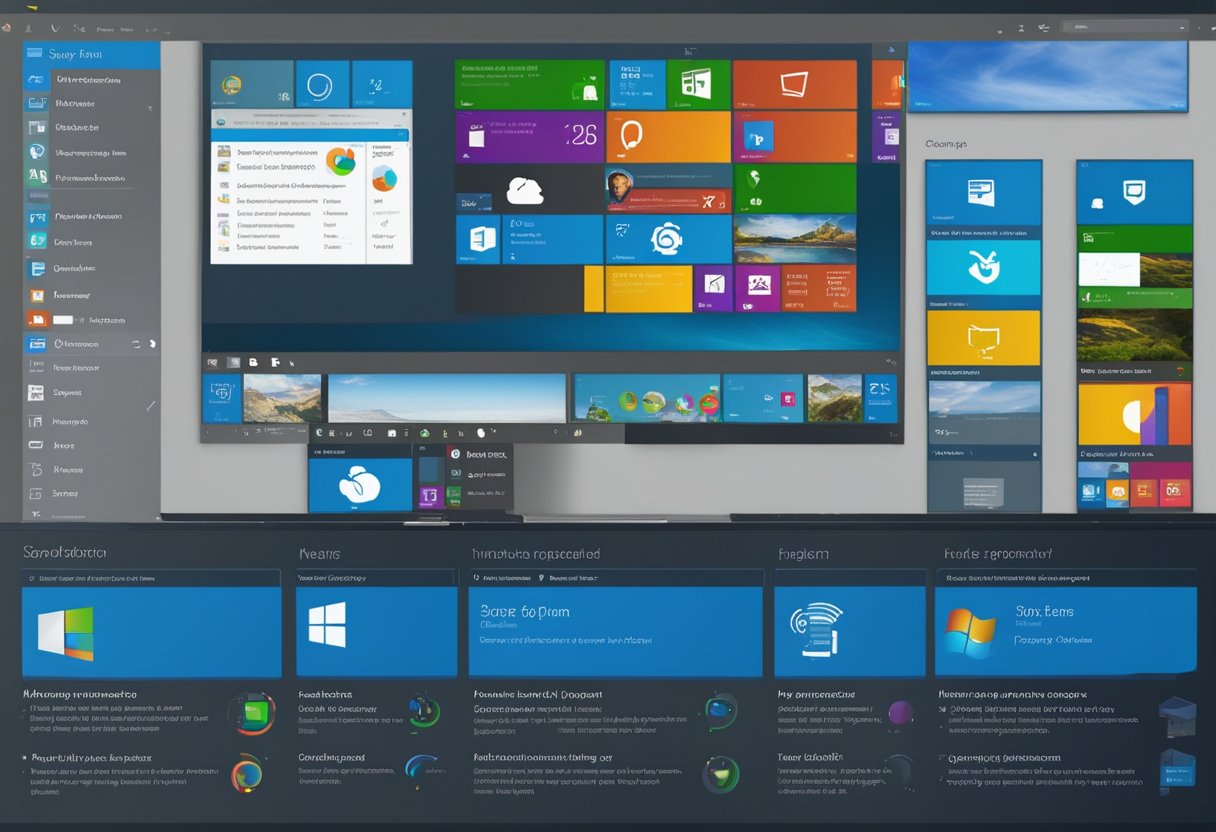Click the AB icon in the left sidebar
Image resolution: width=1216 pixels, height=832 pixels.
[37, 178]
